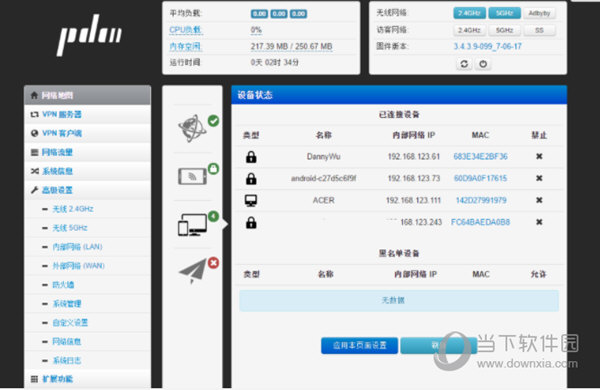Toggle main wireless 2.4GHz button

[470, 13]
